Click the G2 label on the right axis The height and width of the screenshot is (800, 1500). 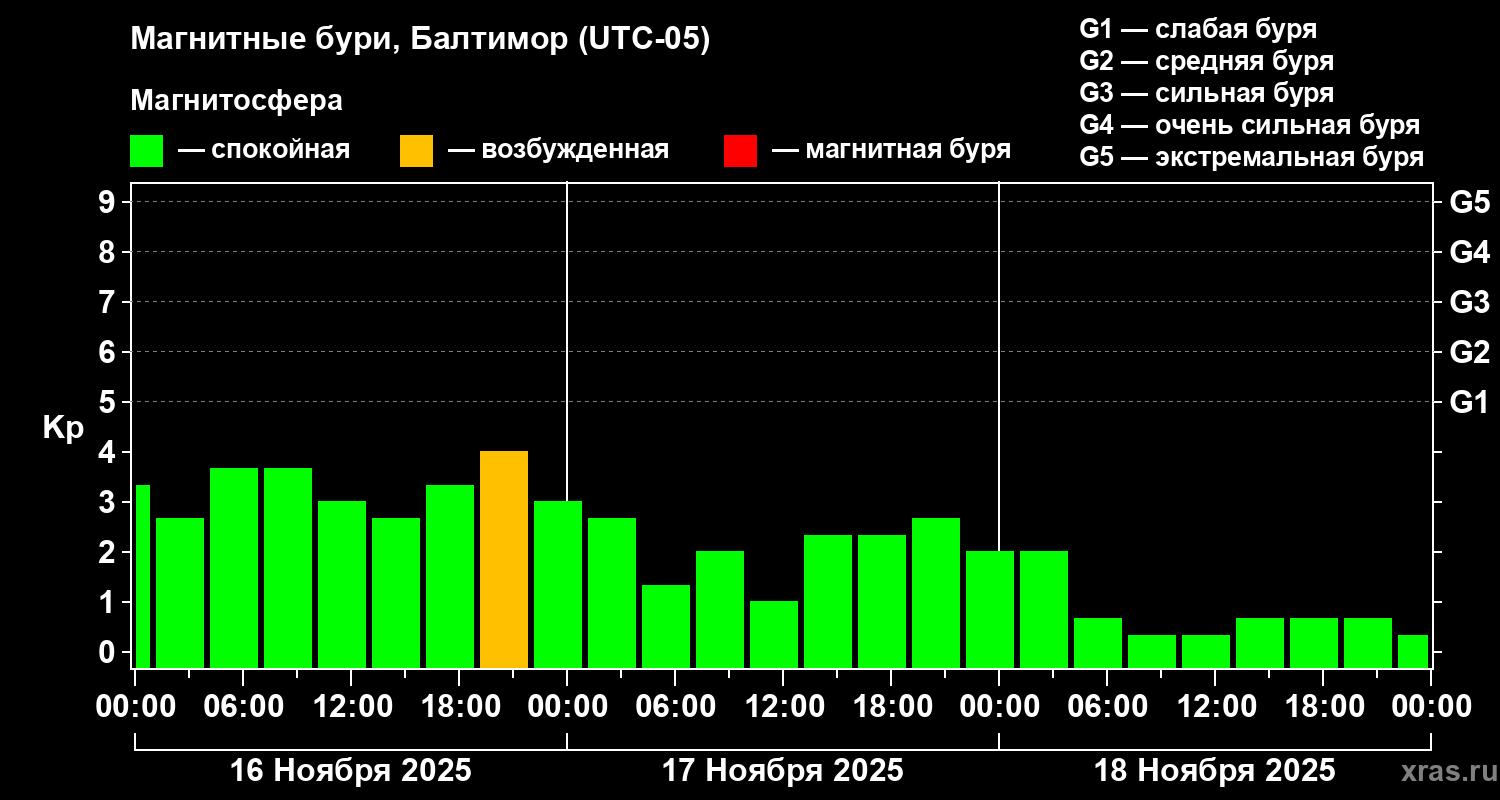pyautogui.click(x=1470, y=352)
